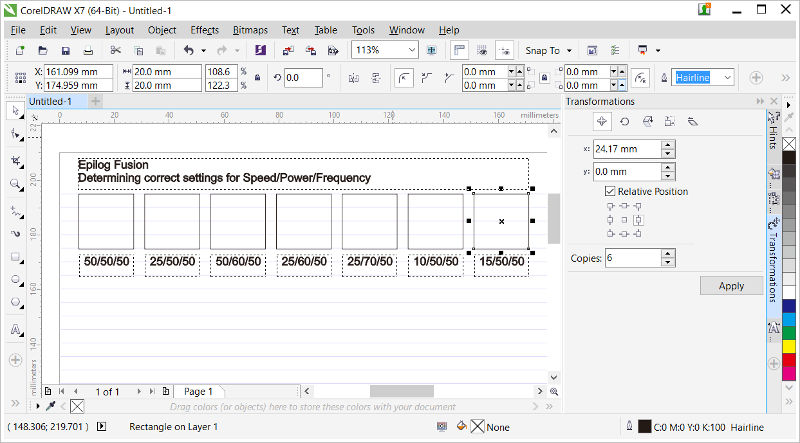Open the Effects menu

pyautogui.click(x=204, y=30)
